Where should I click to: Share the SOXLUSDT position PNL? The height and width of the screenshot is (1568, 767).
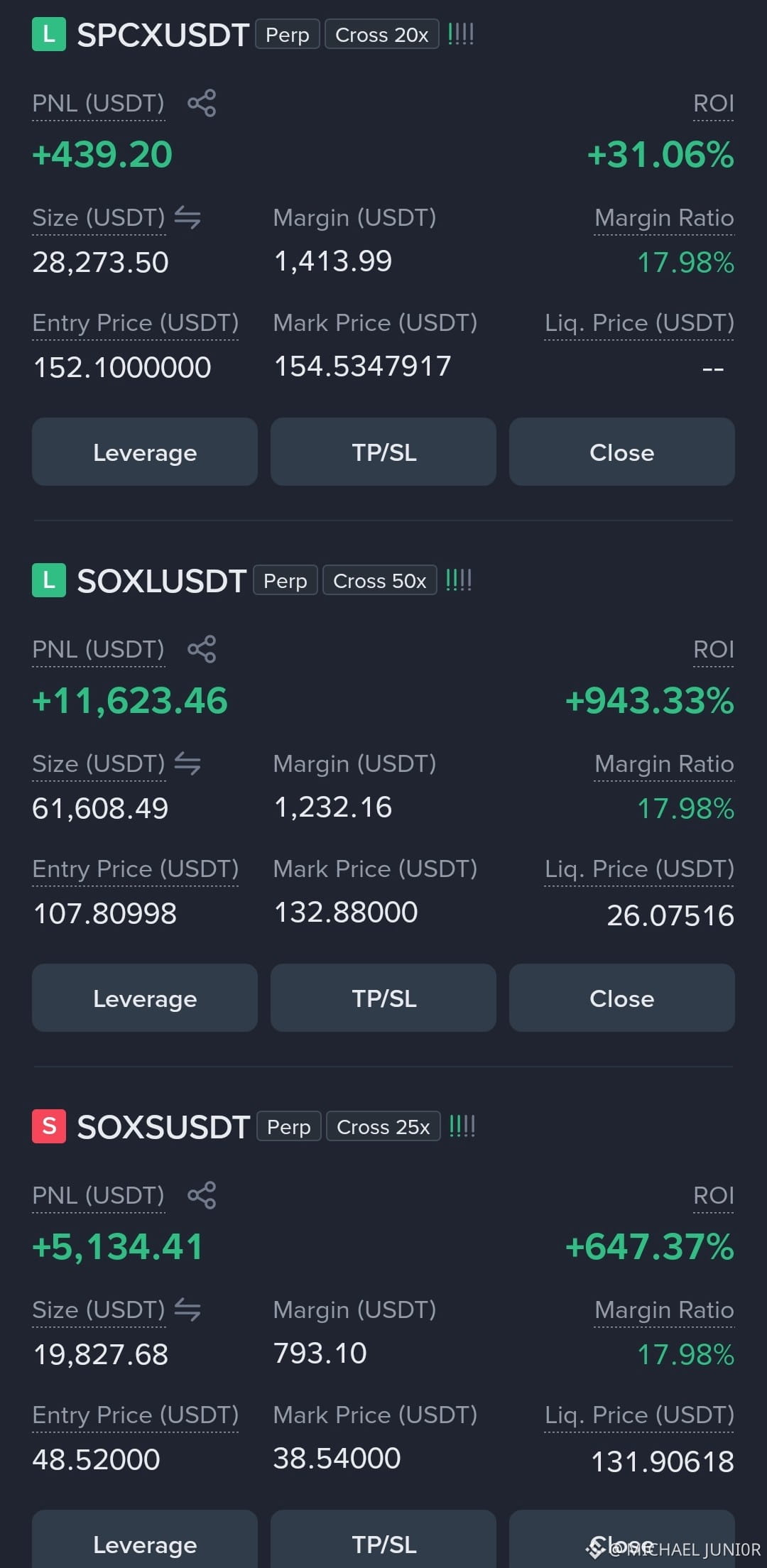click(202, 650)
